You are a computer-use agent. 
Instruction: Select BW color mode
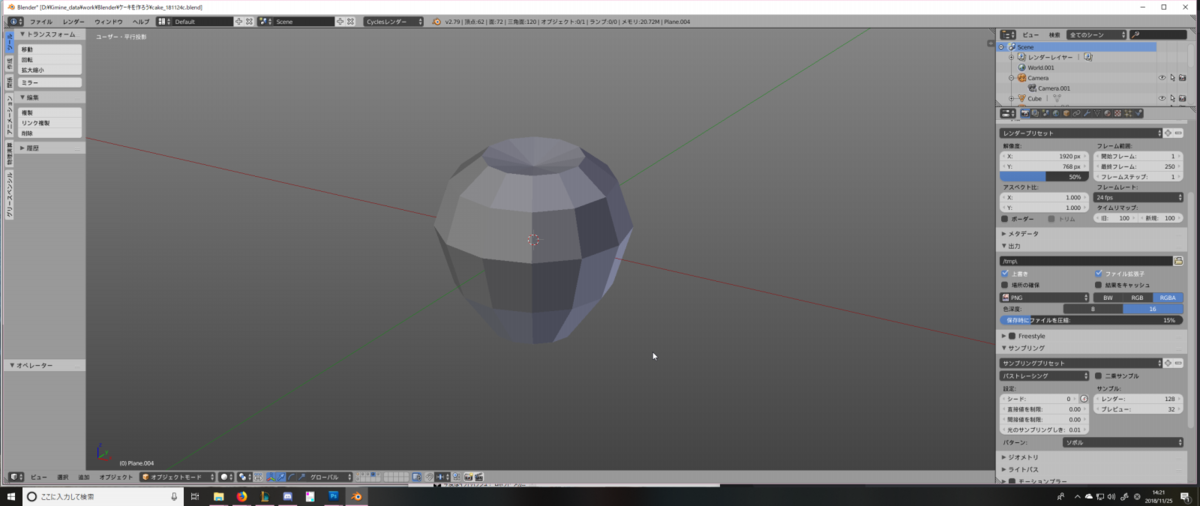[1107, 297]
